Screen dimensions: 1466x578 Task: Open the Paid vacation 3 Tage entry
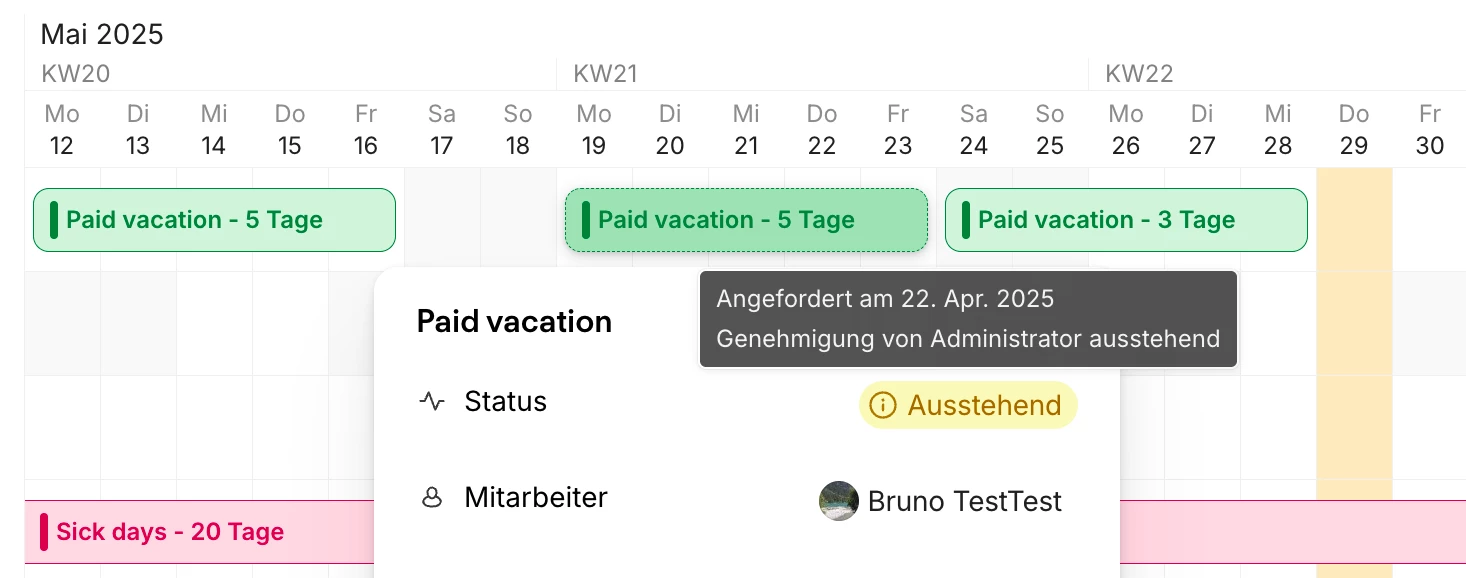(1126, 220)
